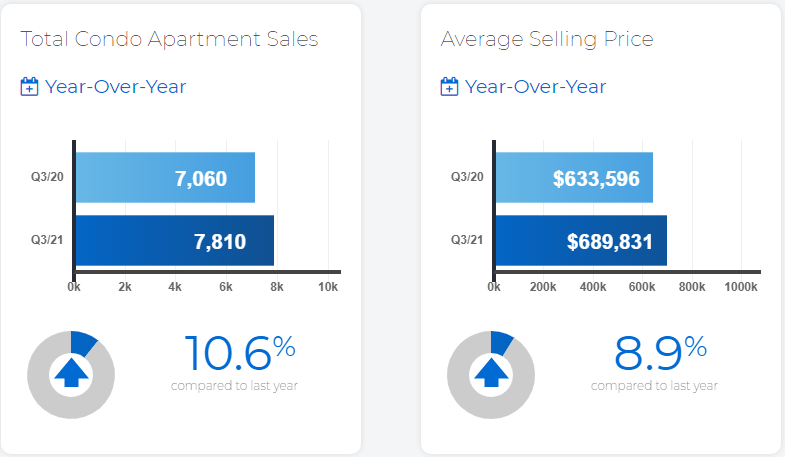Click the calendar icon under Average Selling Price
Viewport: 785px width, 457px height.
(x=449, y=87)
